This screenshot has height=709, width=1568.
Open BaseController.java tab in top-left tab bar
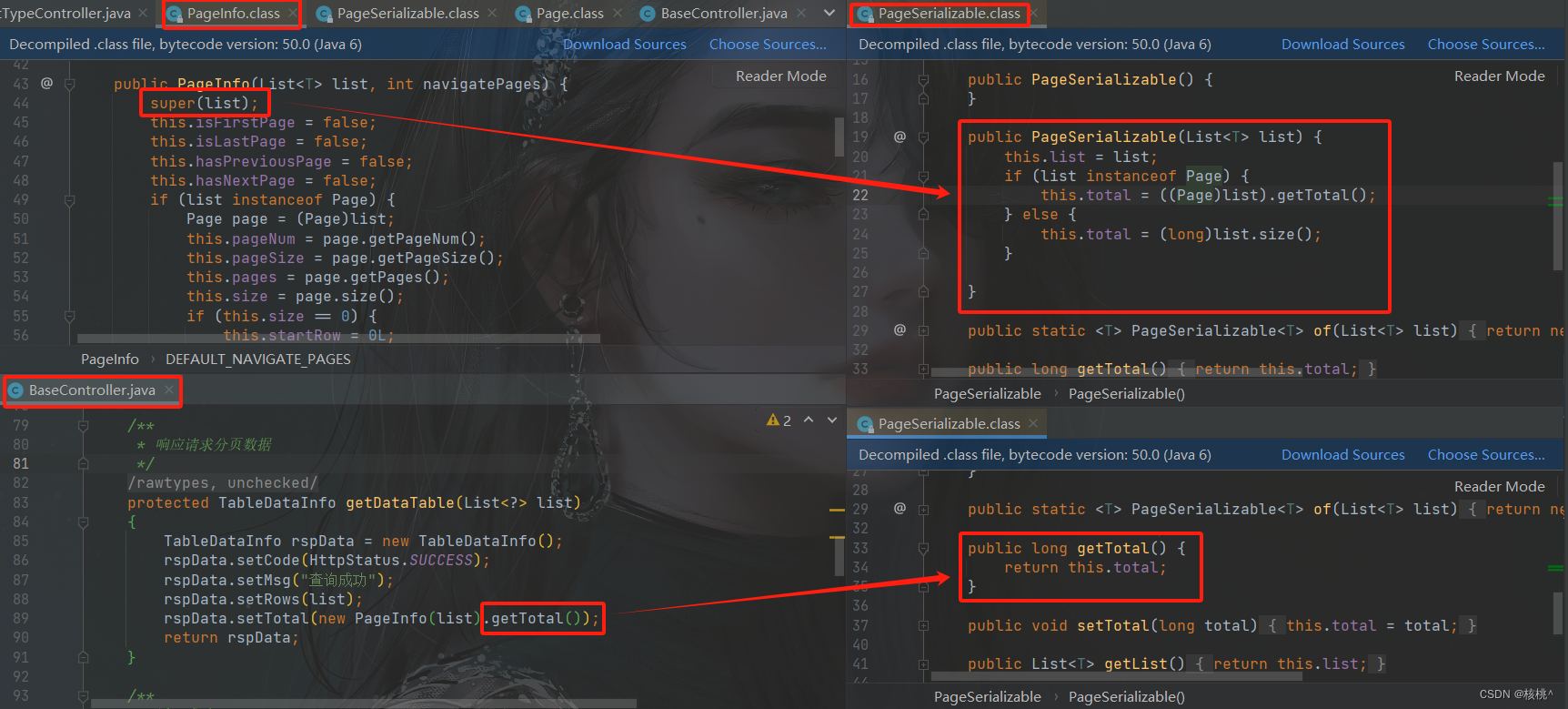pos(724,14)
